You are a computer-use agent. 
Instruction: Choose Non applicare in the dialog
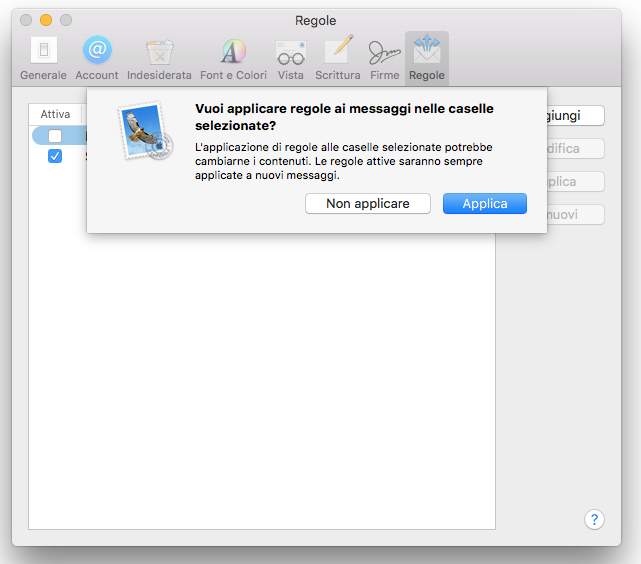tap(368, 204)
